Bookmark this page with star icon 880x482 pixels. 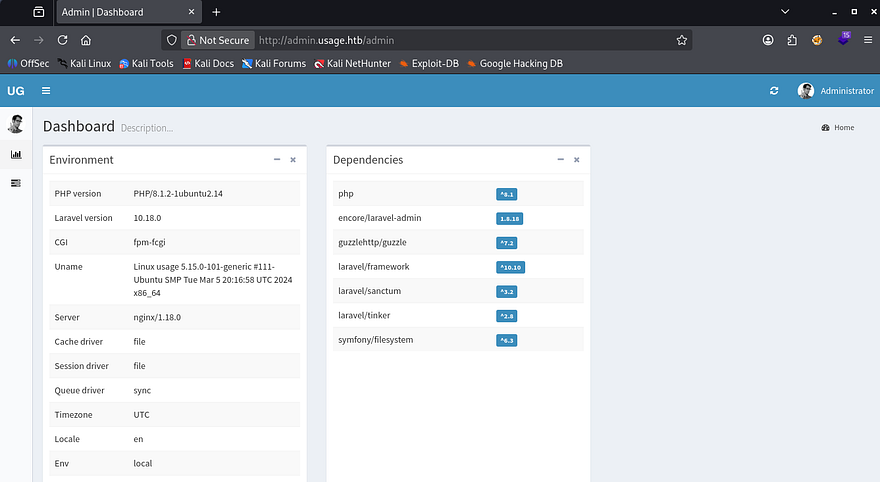click(x=681, y=40)
